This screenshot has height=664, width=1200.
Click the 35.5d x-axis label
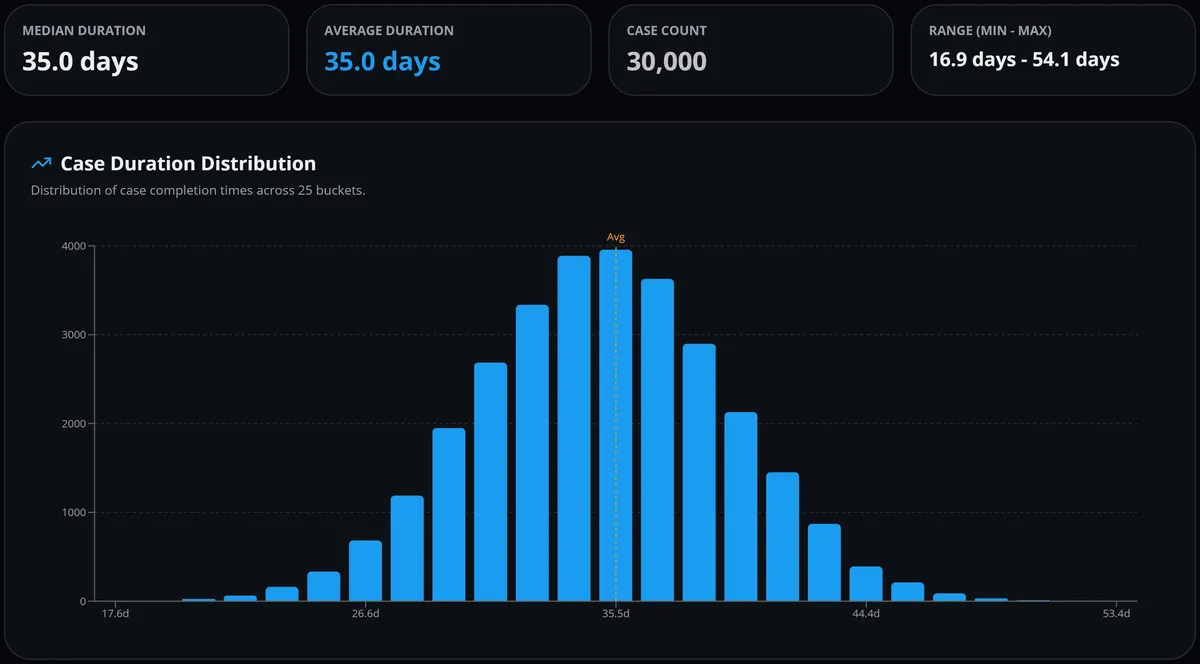point(616,614)
